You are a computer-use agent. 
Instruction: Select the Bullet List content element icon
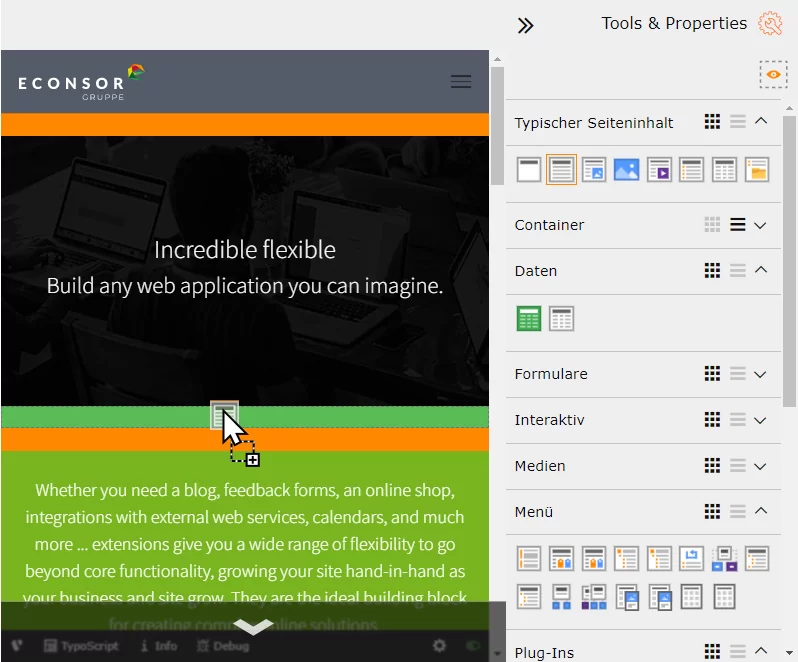(692, 169)
